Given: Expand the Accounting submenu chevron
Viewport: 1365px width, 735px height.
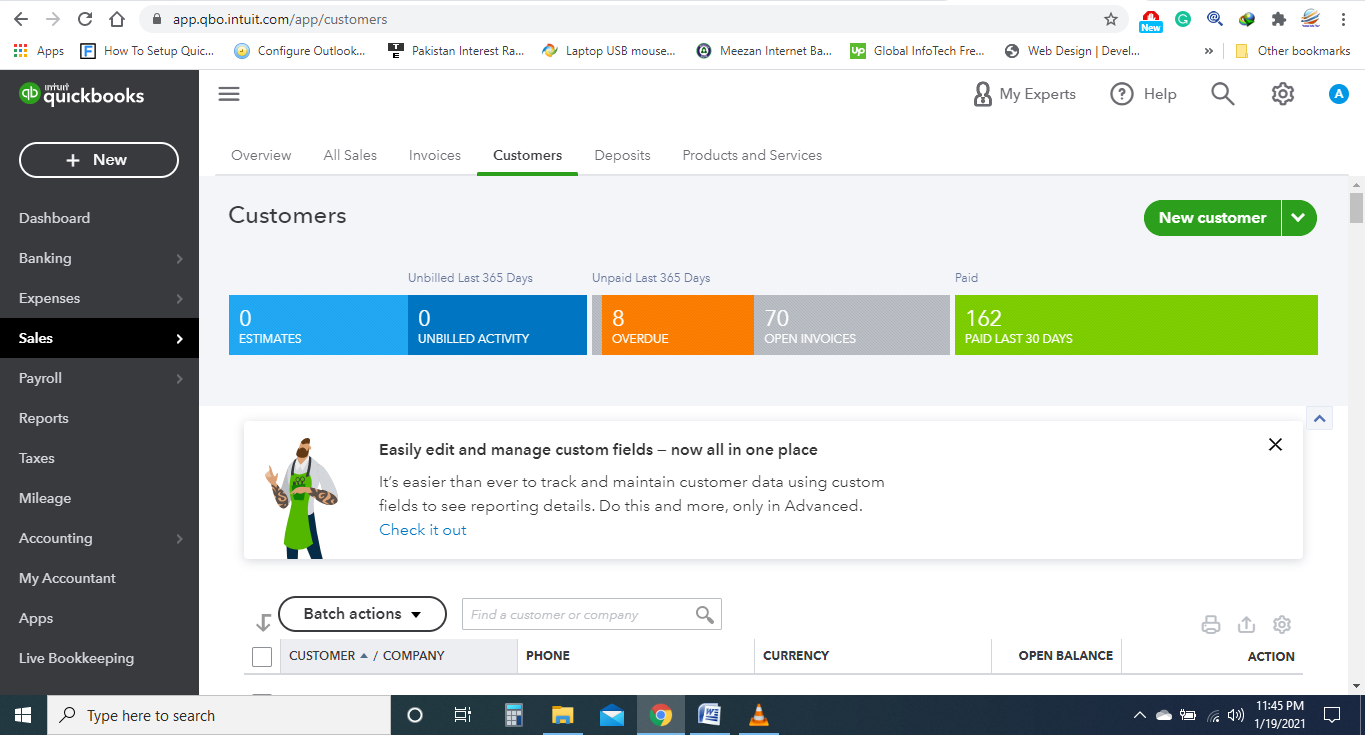Looking at the screenshot, I should (x=180, y=538).
